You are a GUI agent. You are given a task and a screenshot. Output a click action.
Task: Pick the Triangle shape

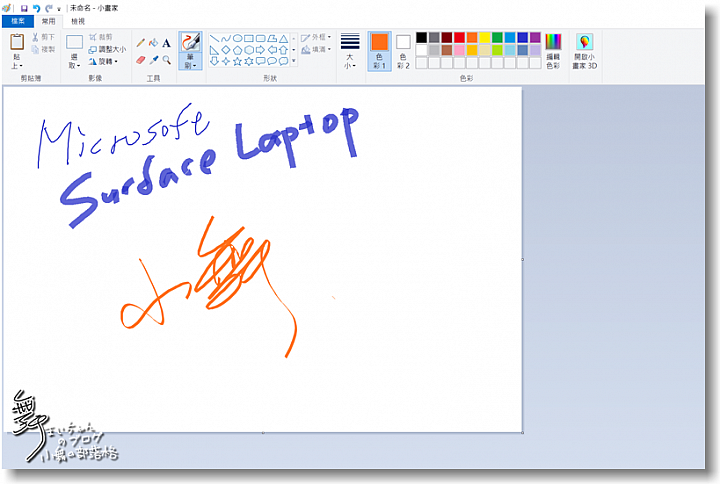point(283,39)
